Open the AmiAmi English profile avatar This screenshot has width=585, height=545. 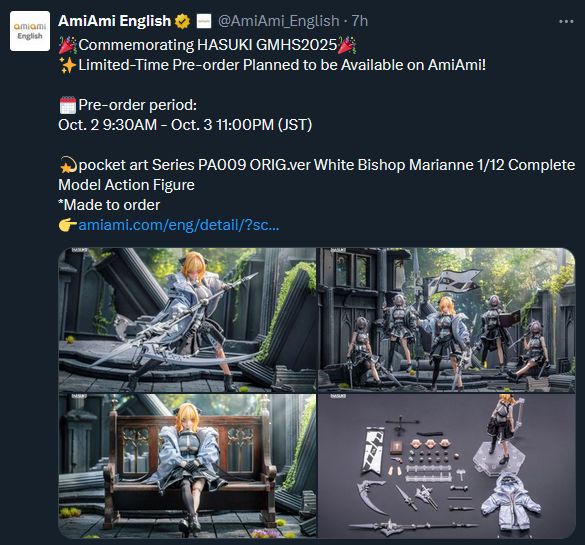point(30,31)
